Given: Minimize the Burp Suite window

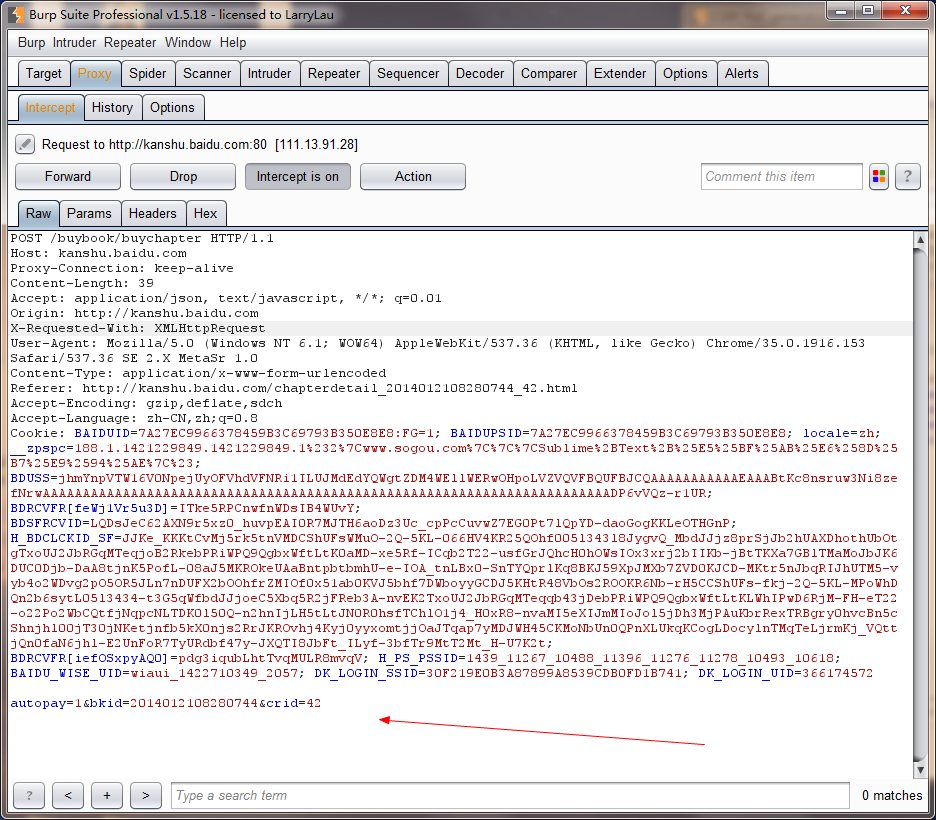Looking at the screenshot, I should point(840,11).
